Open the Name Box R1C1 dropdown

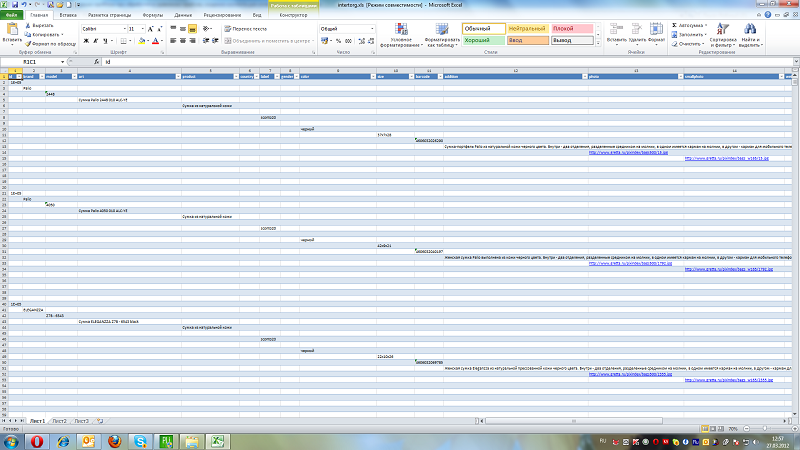point(62,62)
